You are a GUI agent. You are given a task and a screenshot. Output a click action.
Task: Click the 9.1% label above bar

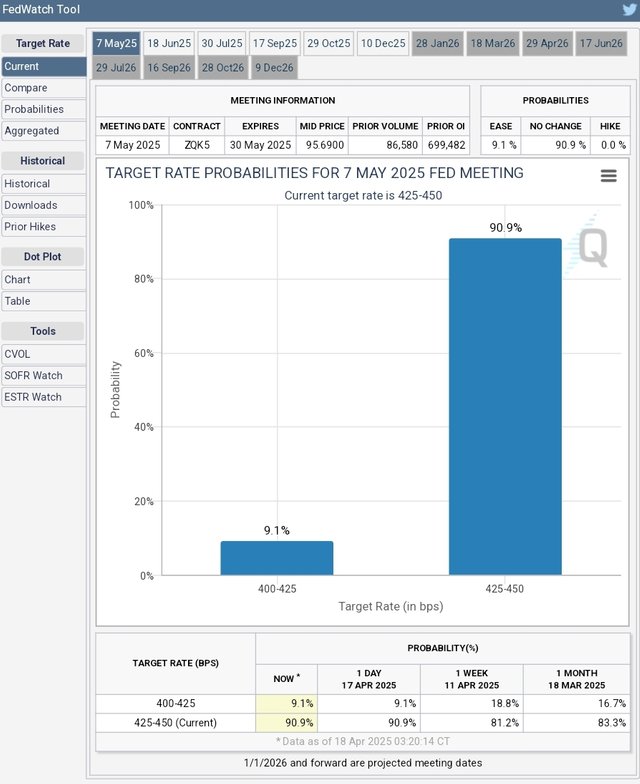pos(276,530)
